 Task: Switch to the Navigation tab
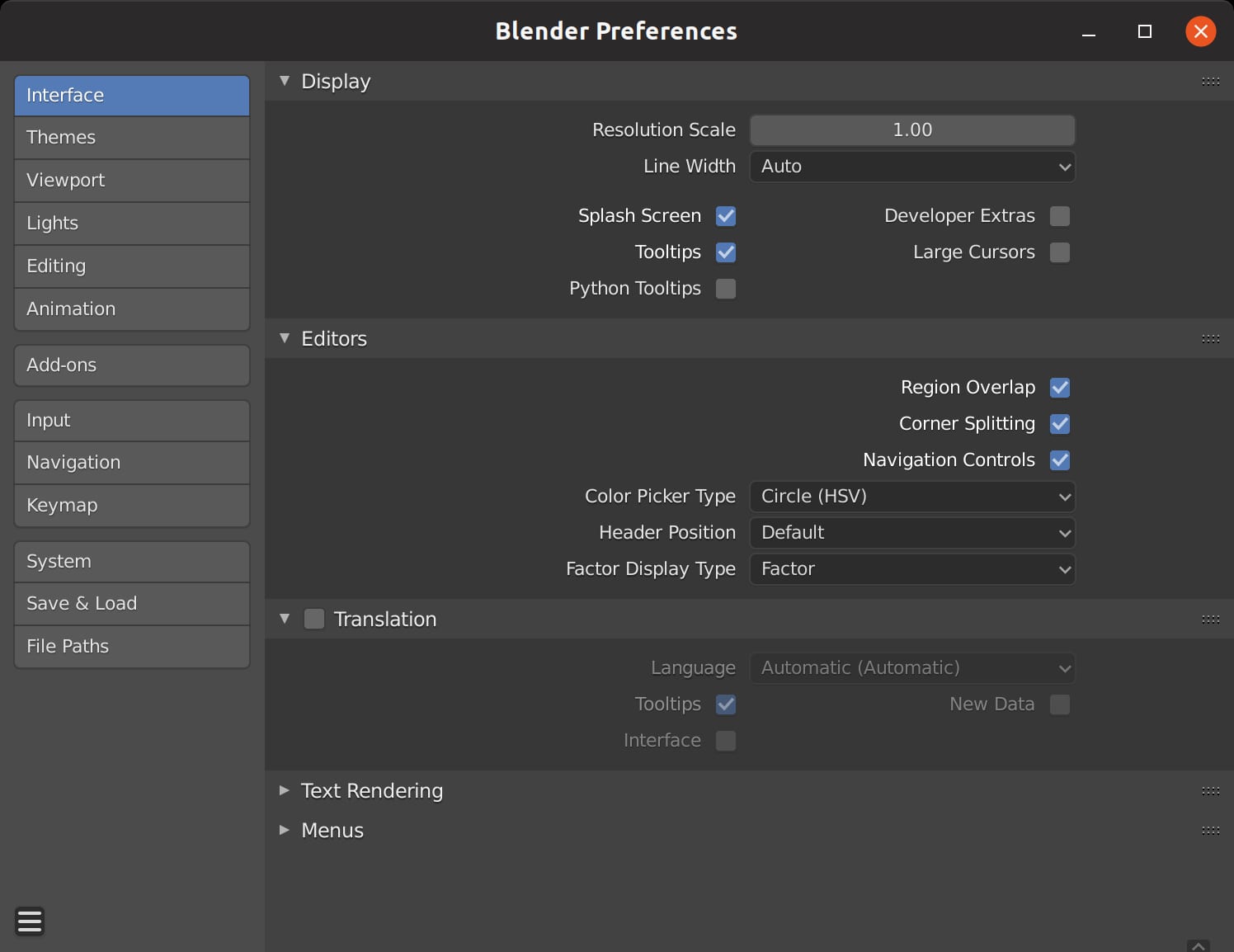[132, 463]
